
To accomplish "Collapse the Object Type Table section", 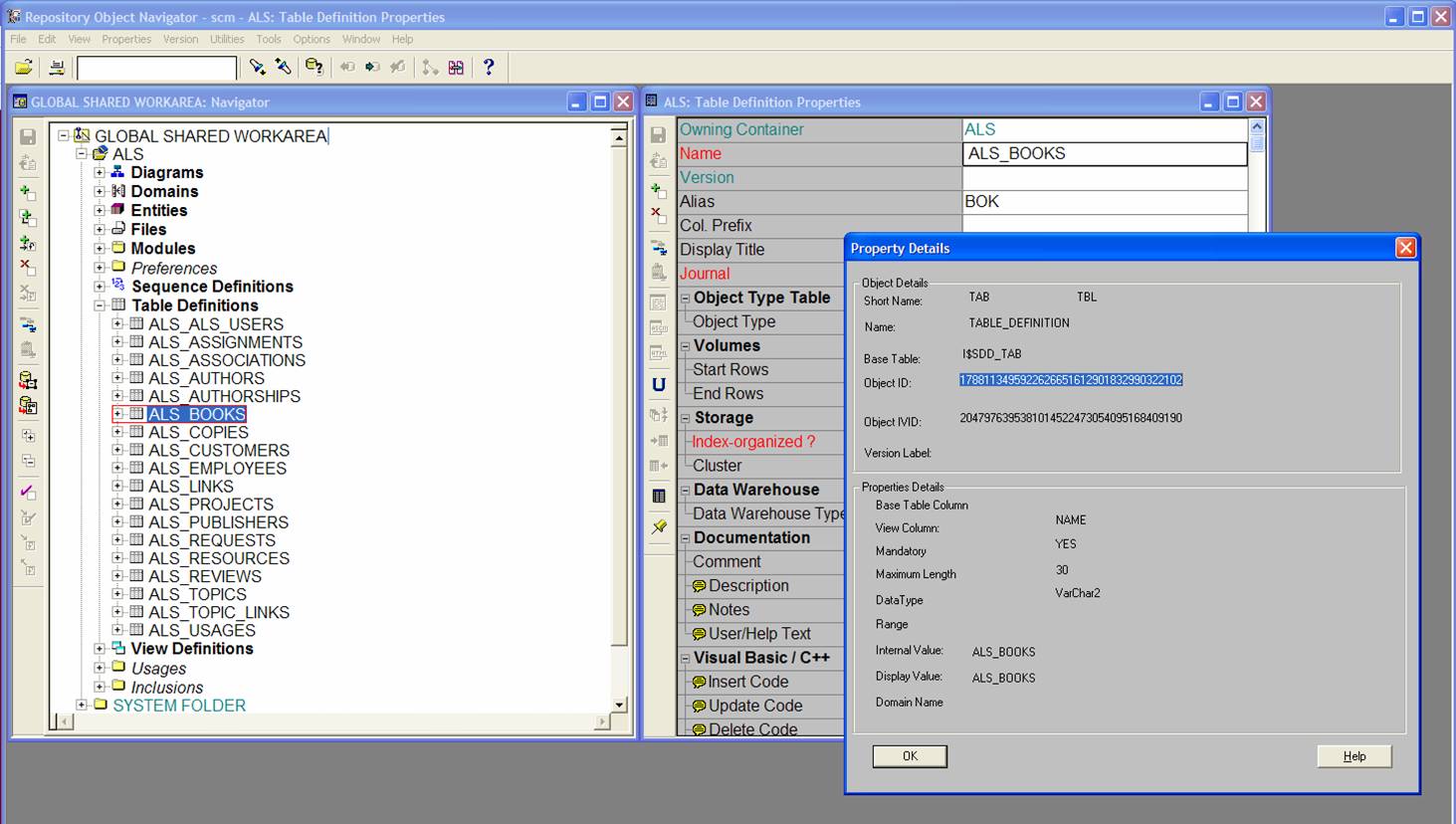I will [685, 298].
